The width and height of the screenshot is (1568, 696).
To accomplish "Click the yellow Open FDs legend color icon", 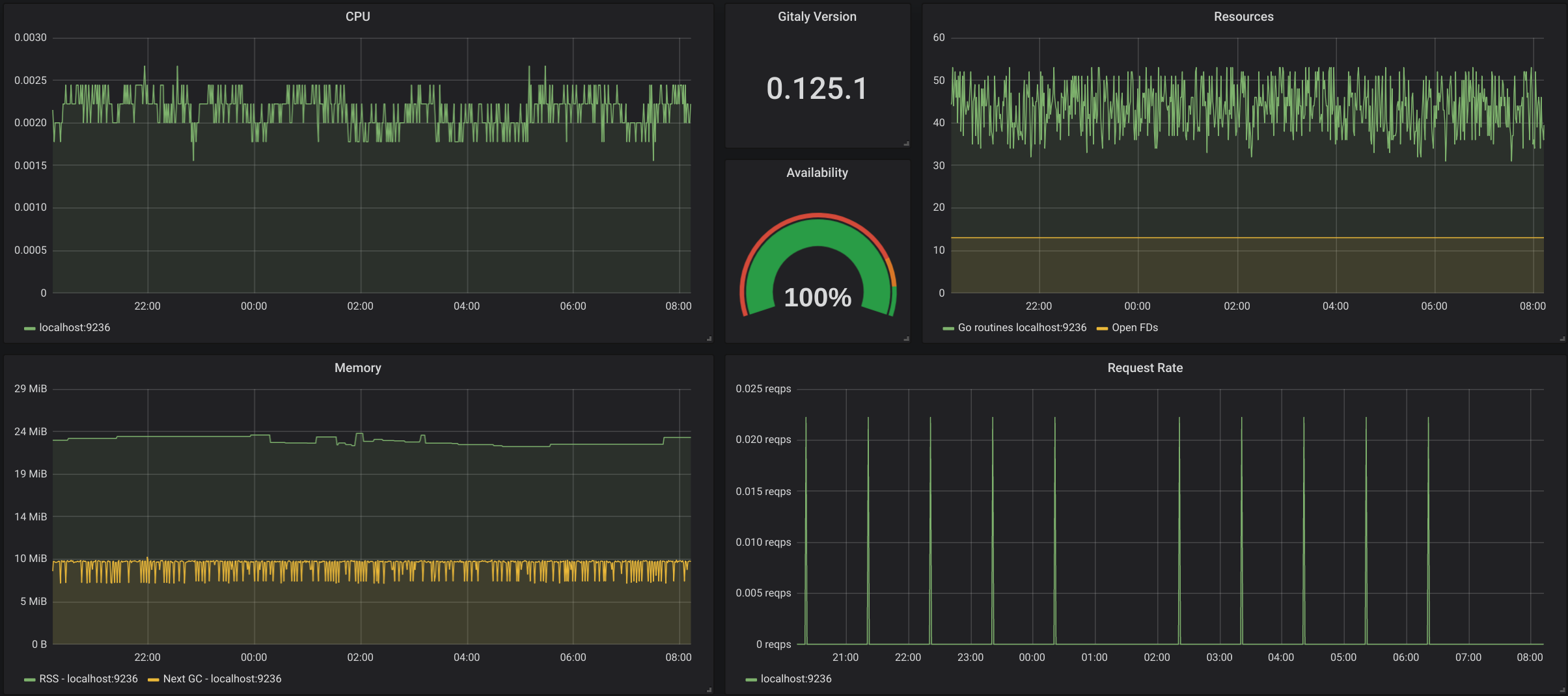I will tap(1102, 328).
